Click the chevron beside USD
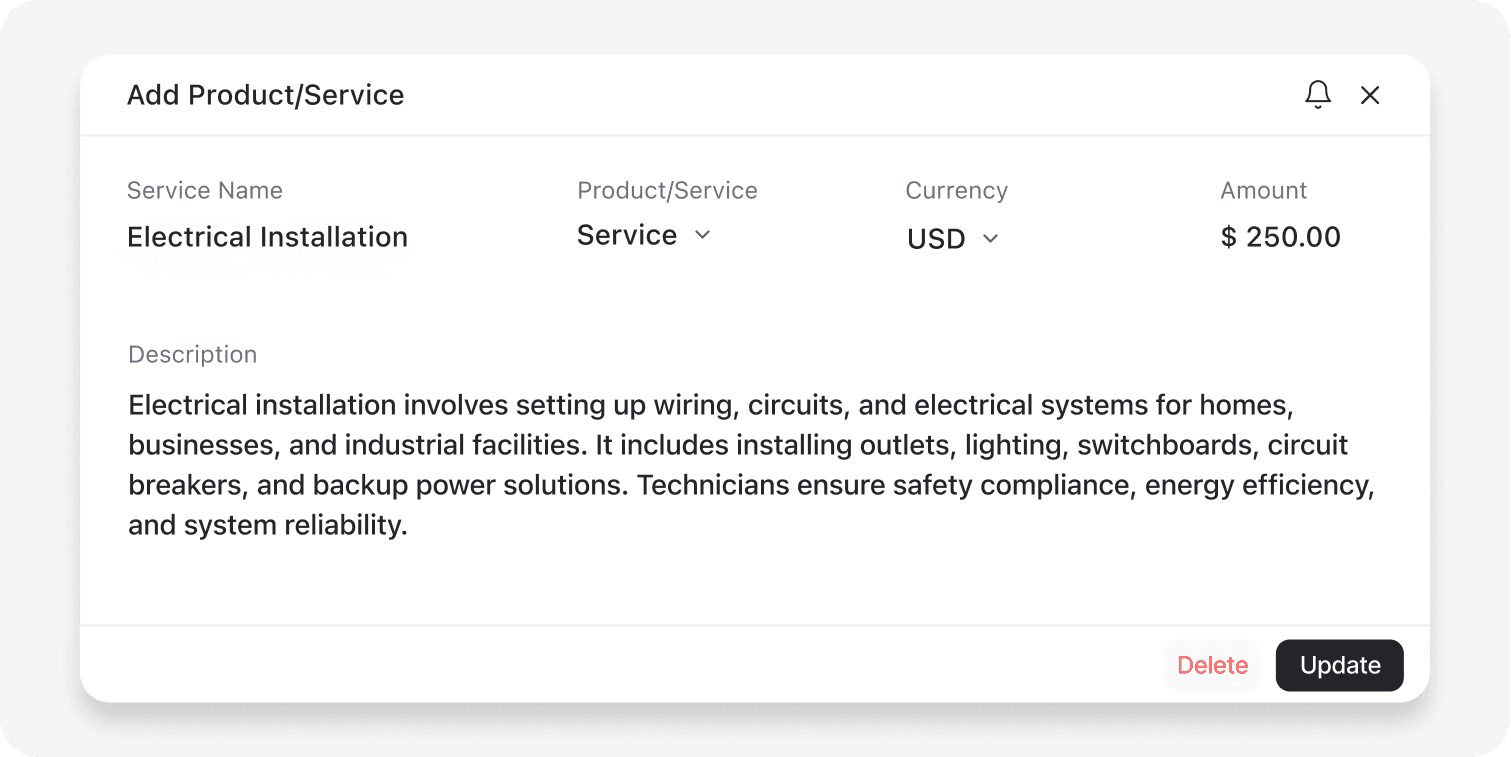Viewport: 1511px width, 757px height. click(x=991, y=239)
